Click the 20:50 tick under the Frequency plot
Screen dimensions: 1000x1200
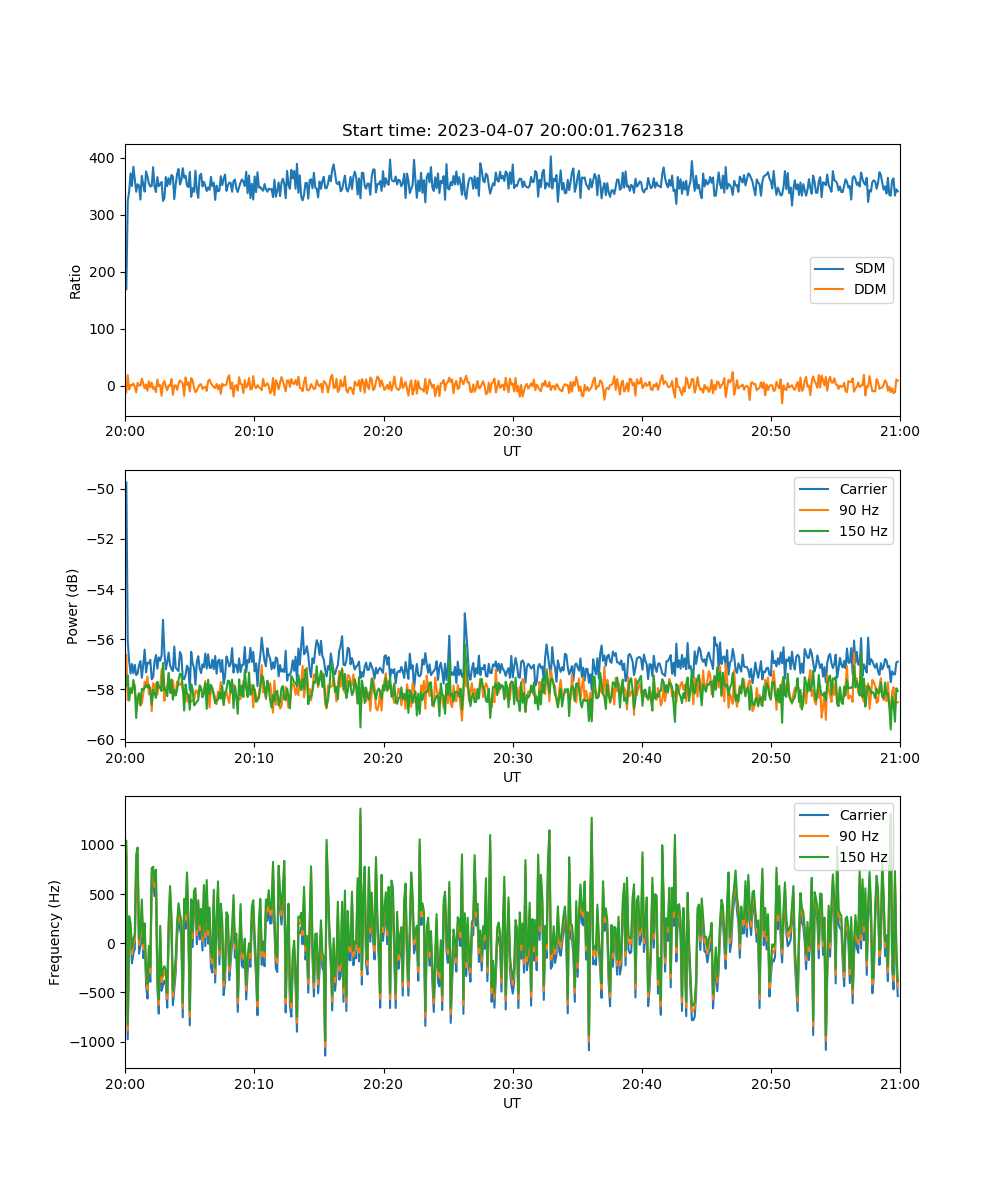point(771,1083)
